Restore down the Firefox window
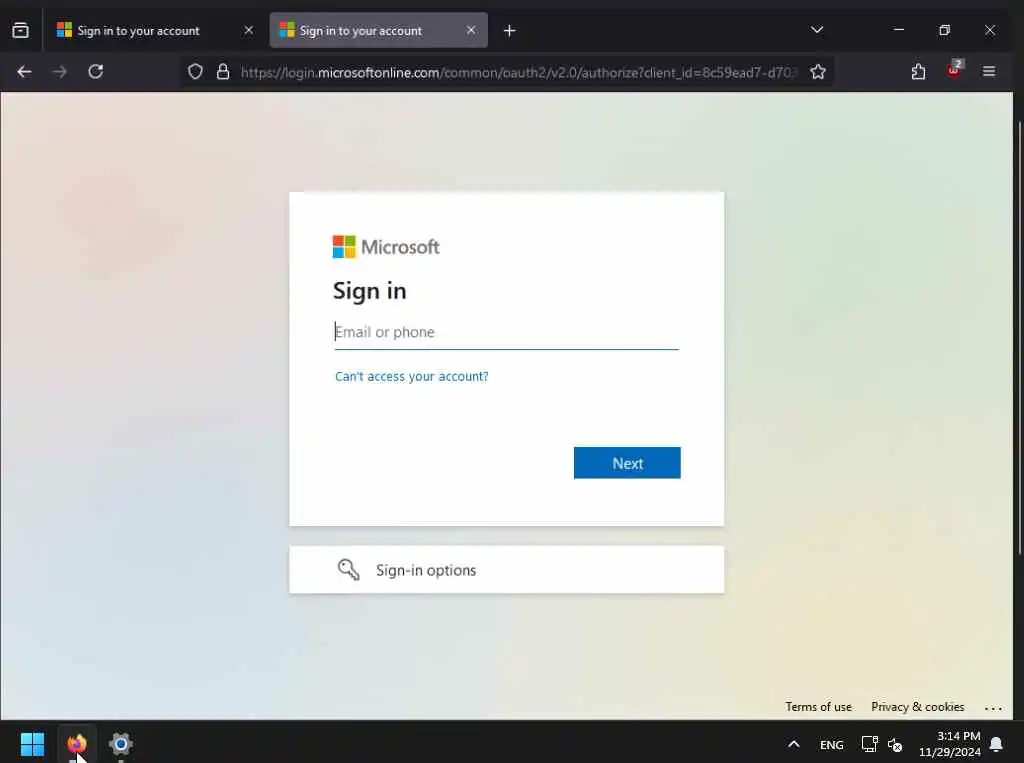Screen dimensions: 1024x763 click(x=944, y=30)
